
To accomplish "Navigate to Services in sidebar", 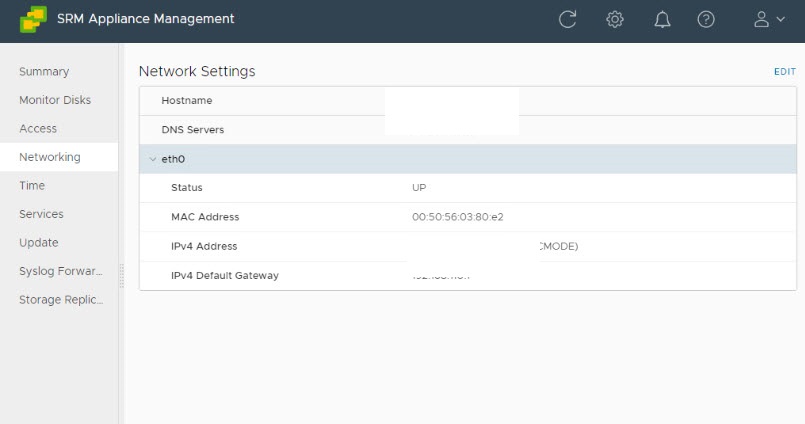I will click(x=41, y=214).
